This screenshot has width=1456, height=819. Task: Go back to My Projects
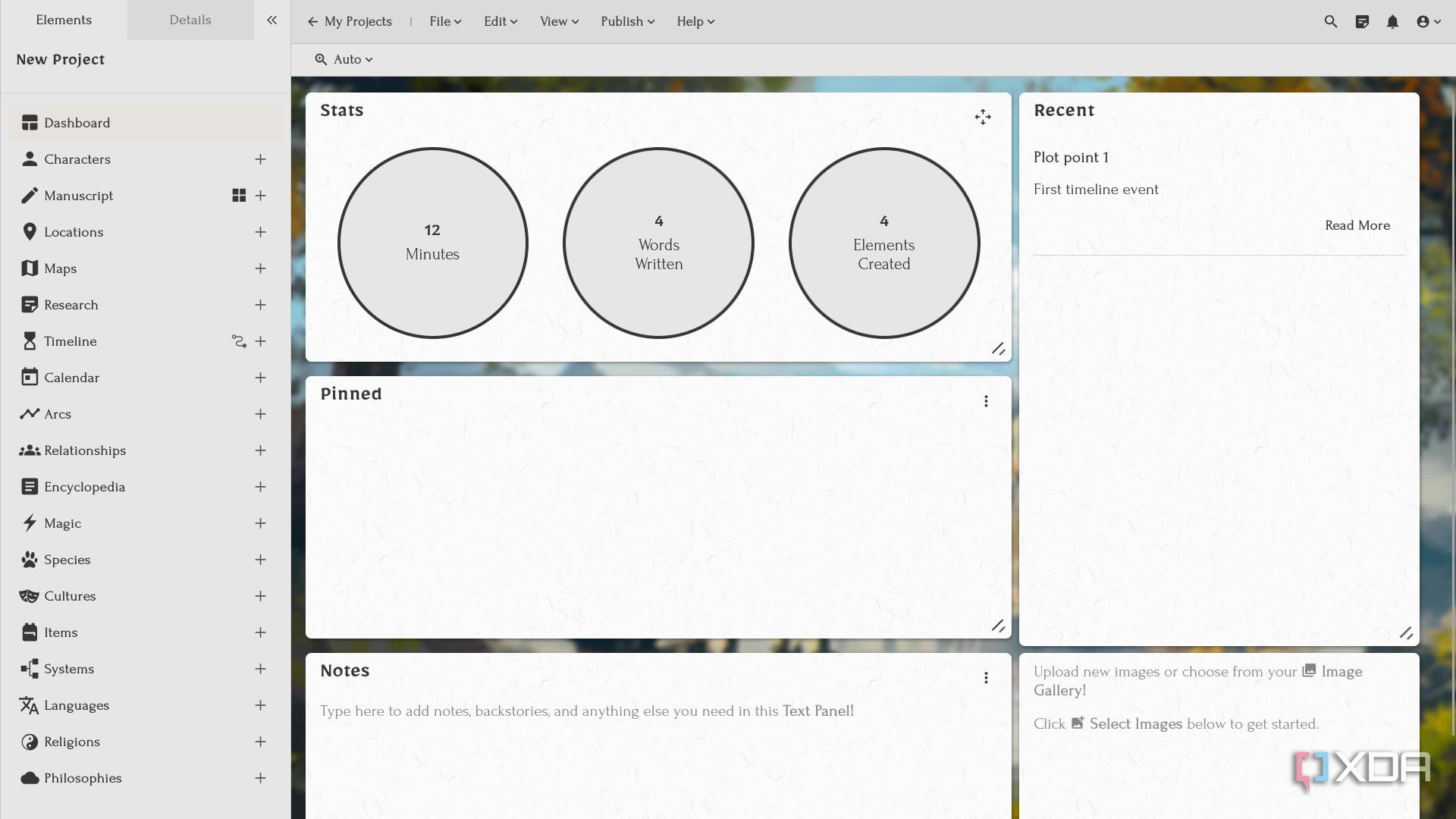point(350,21)
